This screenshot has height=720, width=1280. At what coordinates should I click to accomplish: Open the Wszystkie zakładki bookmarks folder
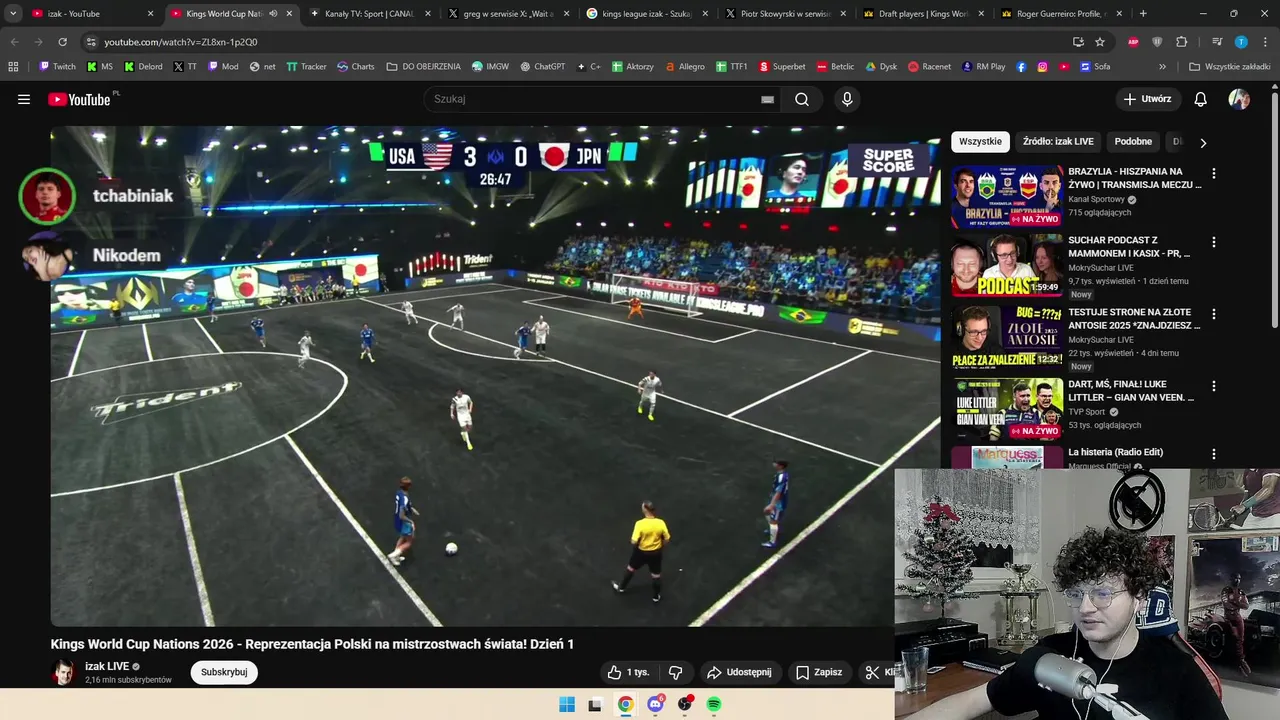coord(1228,67)
